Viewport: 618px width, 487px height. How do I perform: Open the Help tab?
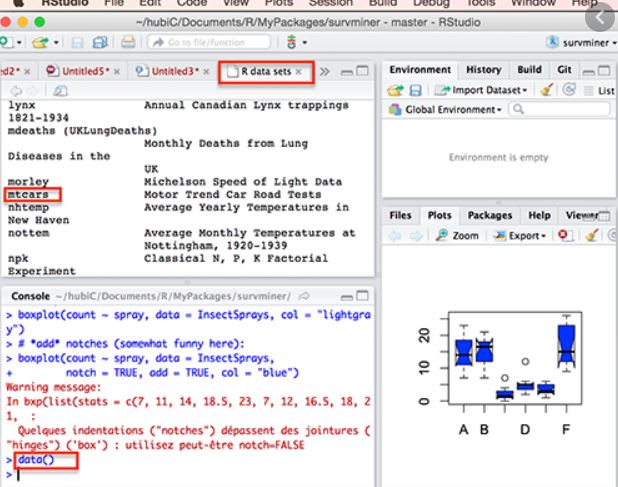point(539,216)
